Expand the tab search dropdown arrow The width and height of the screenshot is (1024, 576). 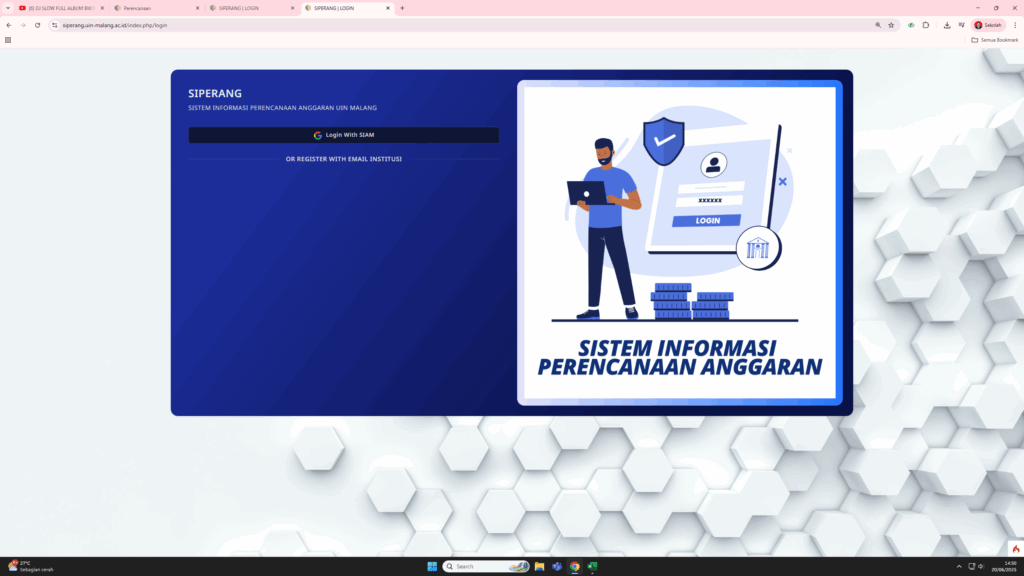(x=8, y=8)
